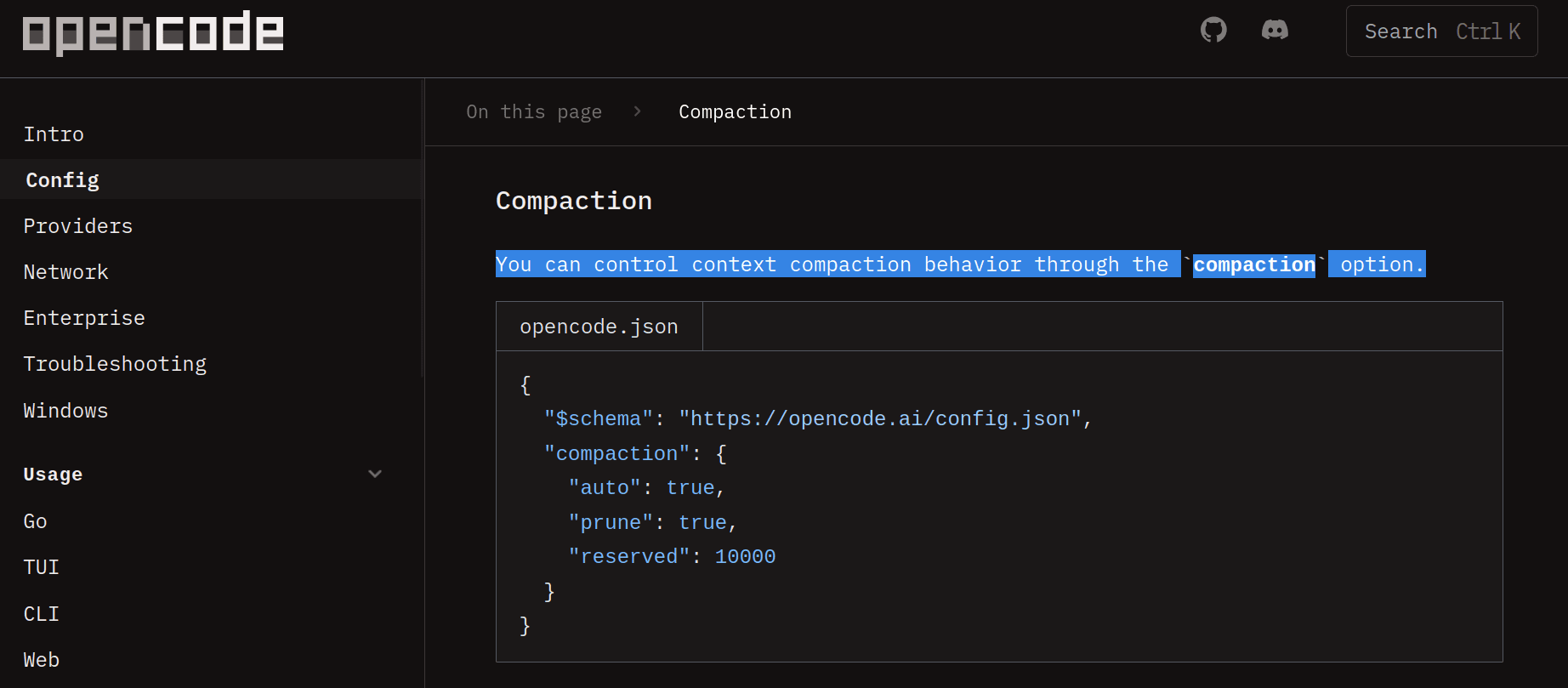
Task: Open the Search box
Action: 1441,31
